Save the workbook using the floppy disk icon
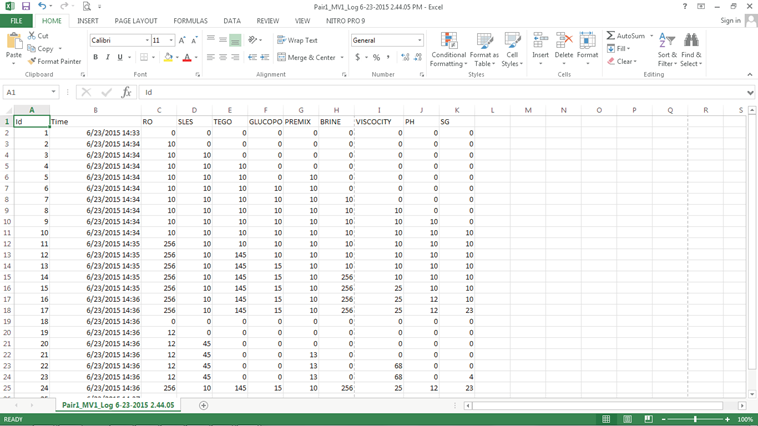 coord(26,6)
